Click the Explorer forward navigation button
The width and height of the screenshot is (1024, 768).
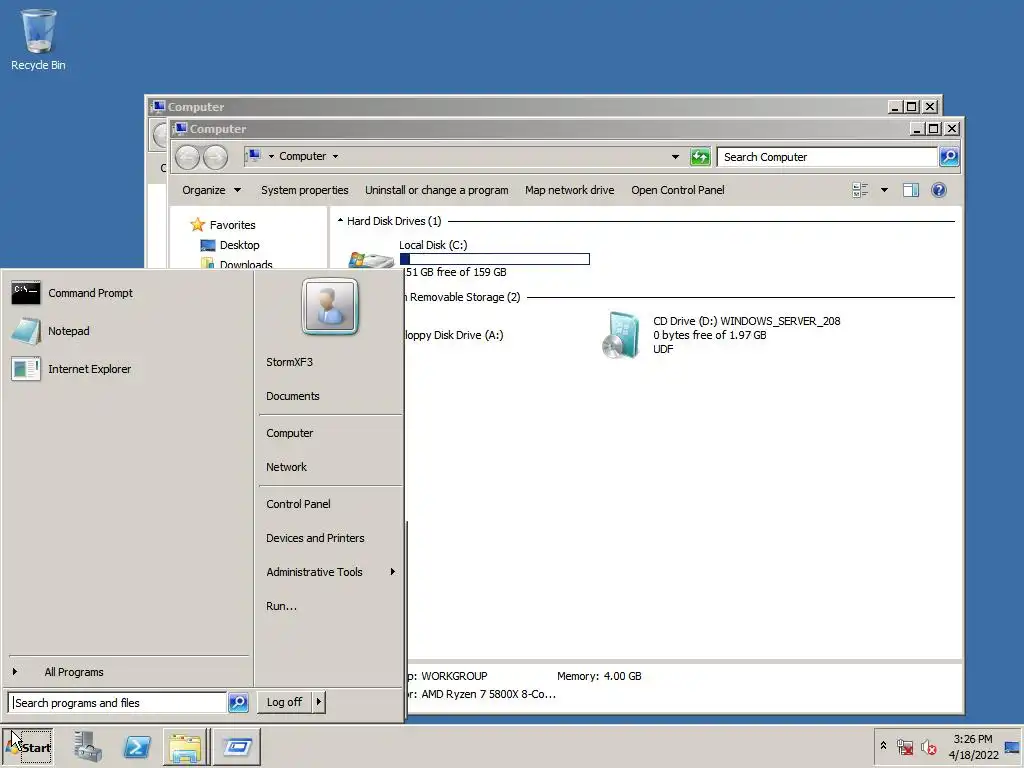click(215, 157)
